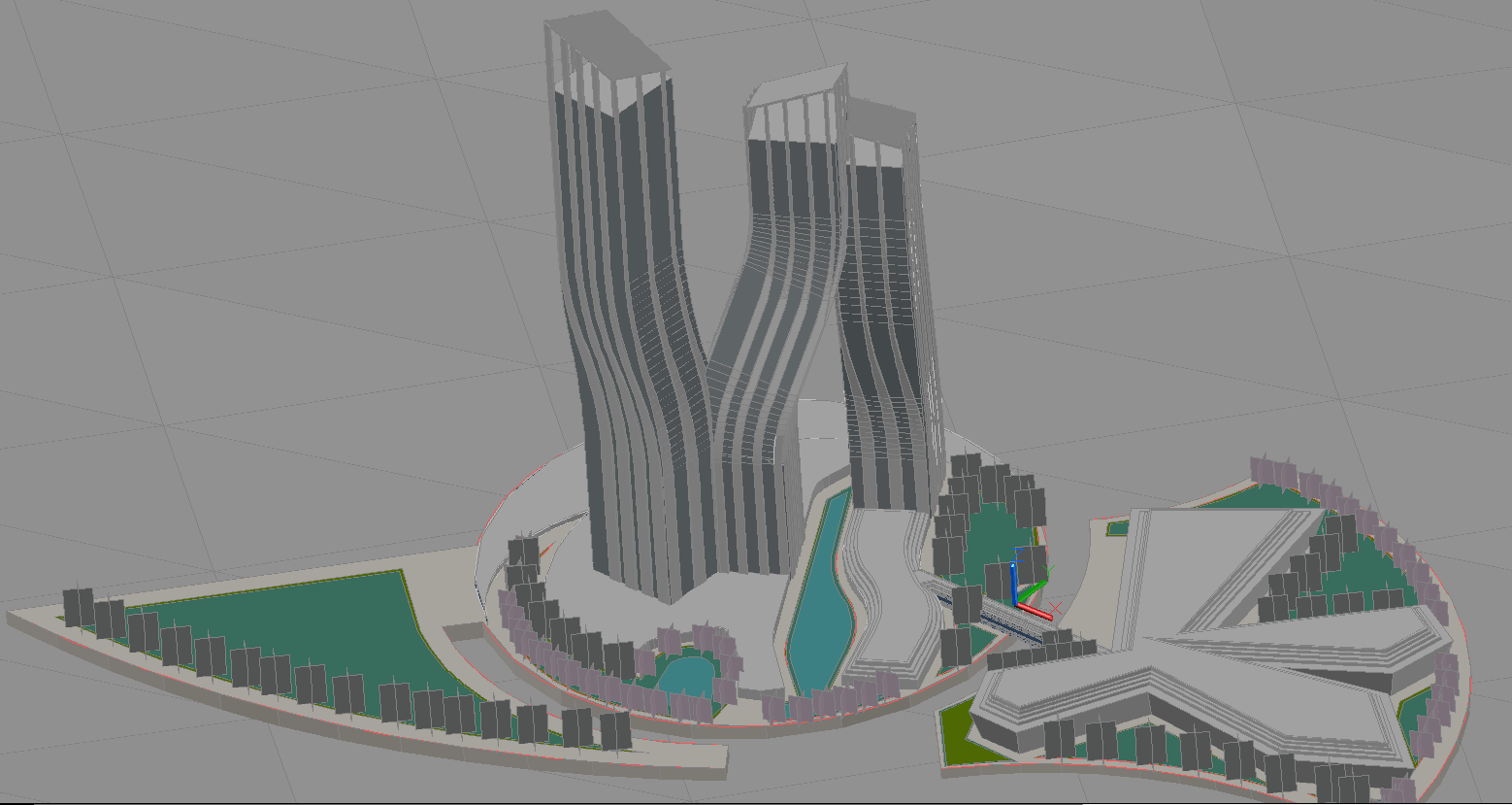Click the blue sphere tip of the Z axis
1512x805 pixels.
pyautogui.click(x=1012, y=565)
